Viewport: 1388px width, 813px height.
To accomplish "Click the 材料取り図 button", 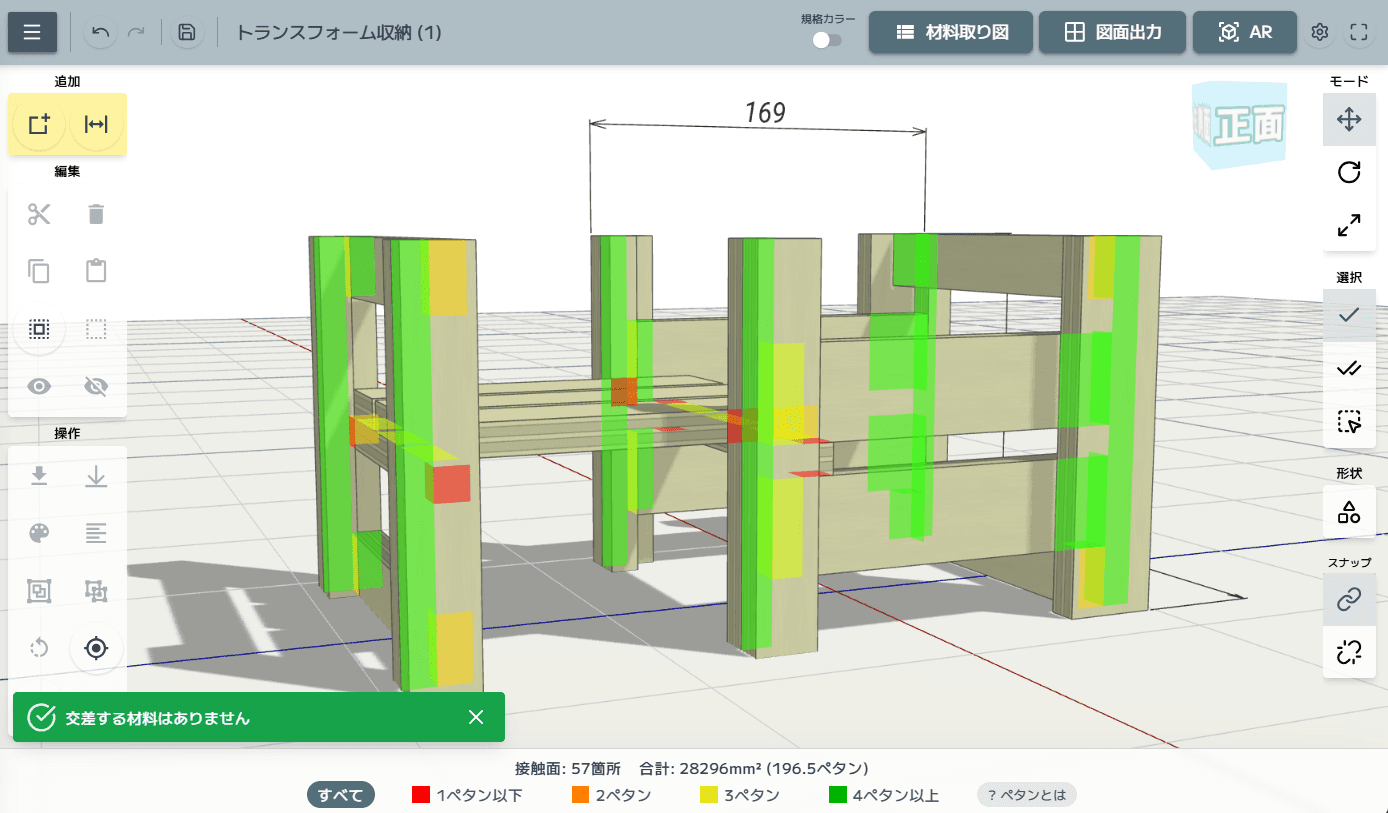I will pyautogui.click(x=950, y=32).
